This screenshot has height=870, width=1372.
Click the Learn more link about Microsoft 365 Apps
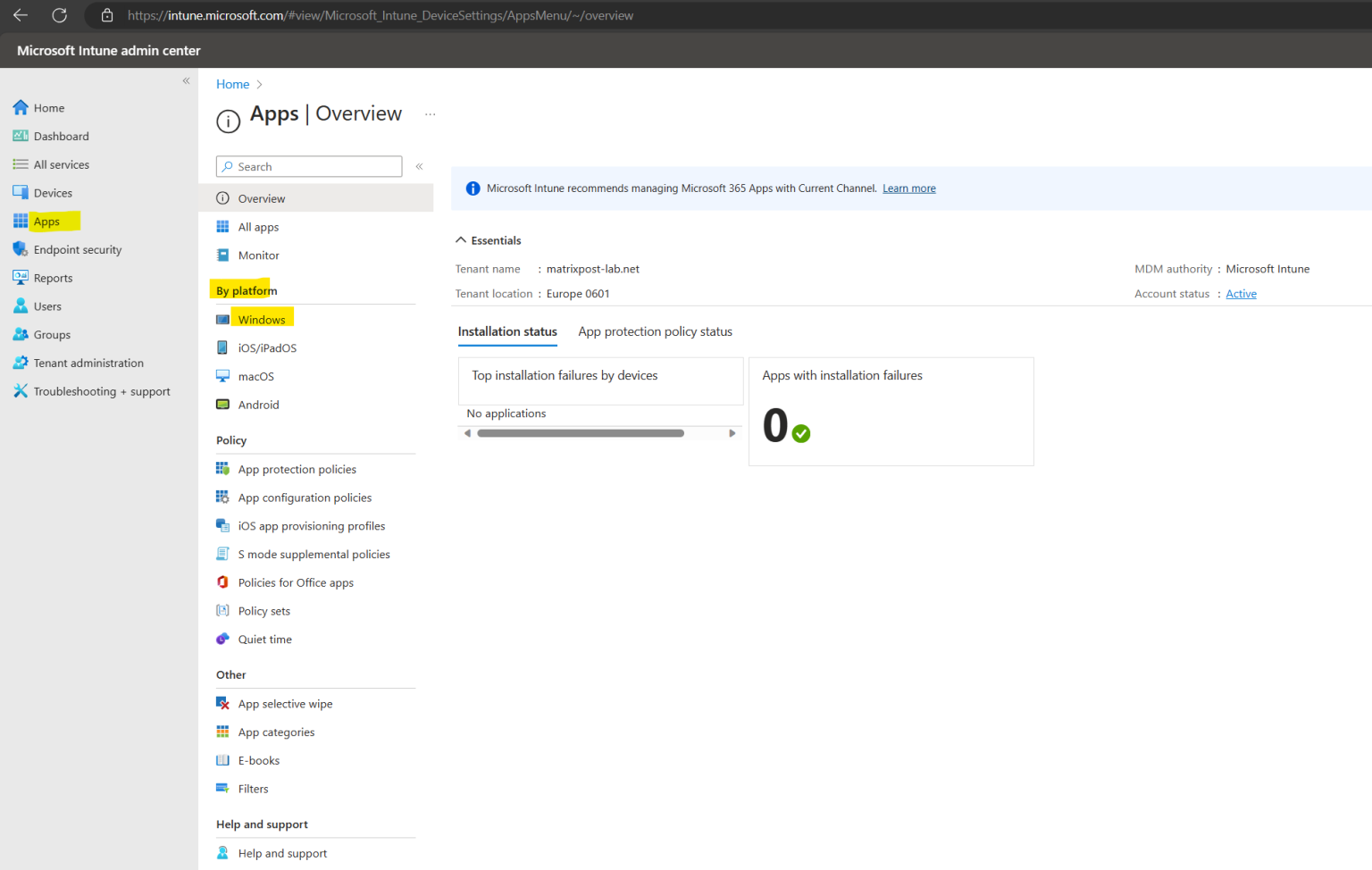(908, 188)
